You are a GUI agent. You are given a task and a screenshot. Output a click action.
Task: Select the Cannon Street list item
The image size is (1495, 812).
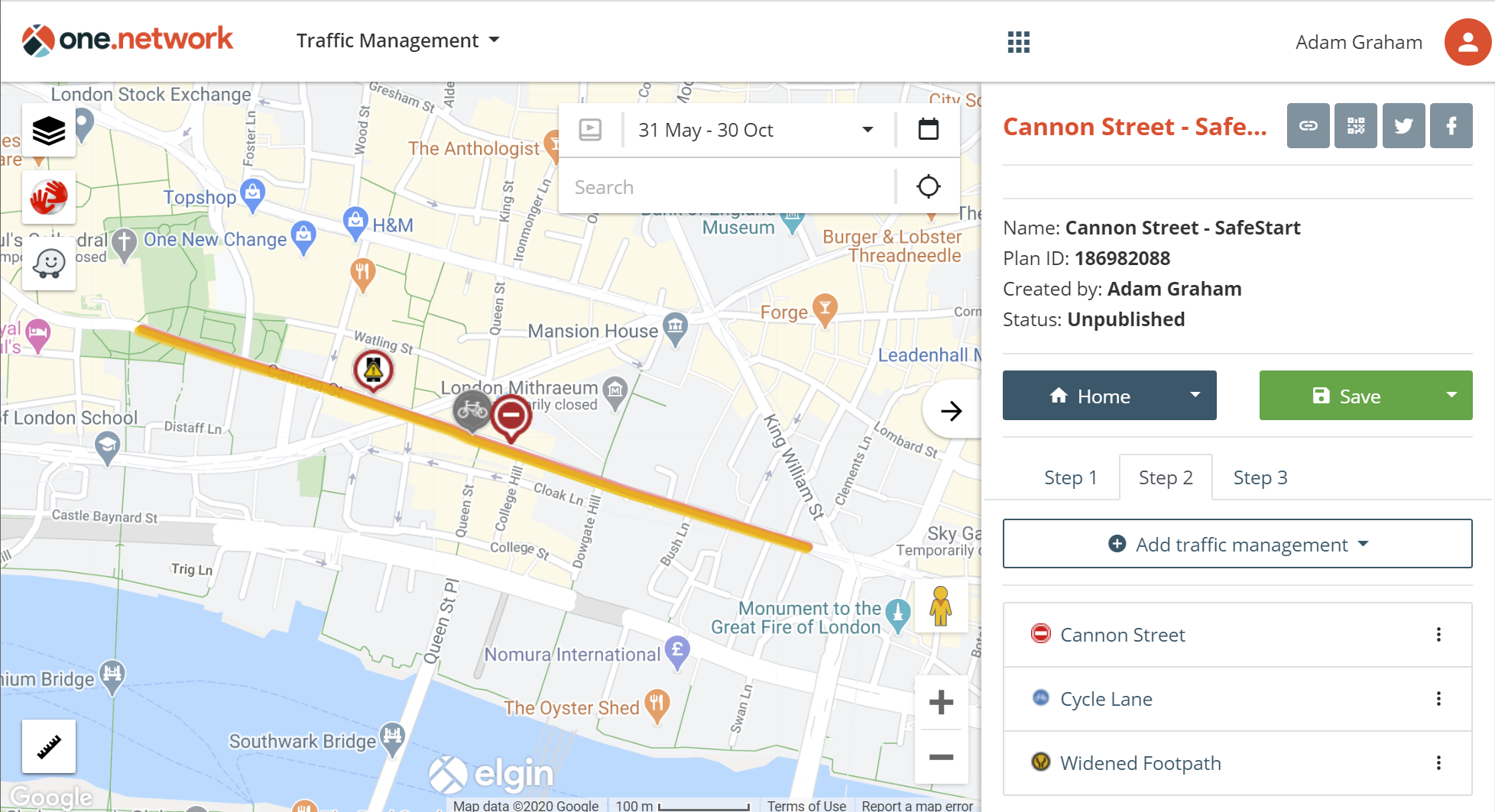click(x=1237, y=635)
